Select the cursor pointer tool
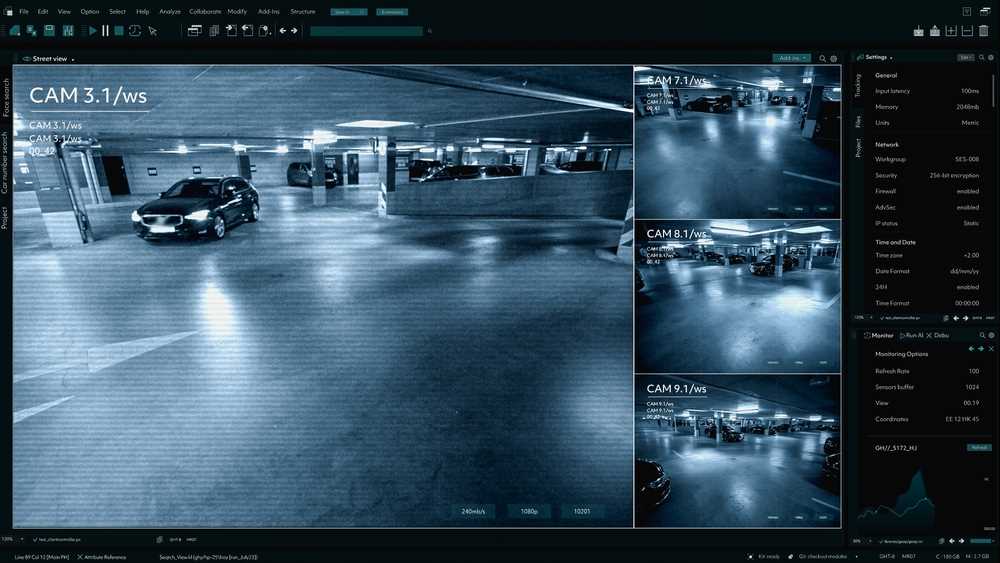The height and width of the screenshot is (563, 1000). point(152,31)
